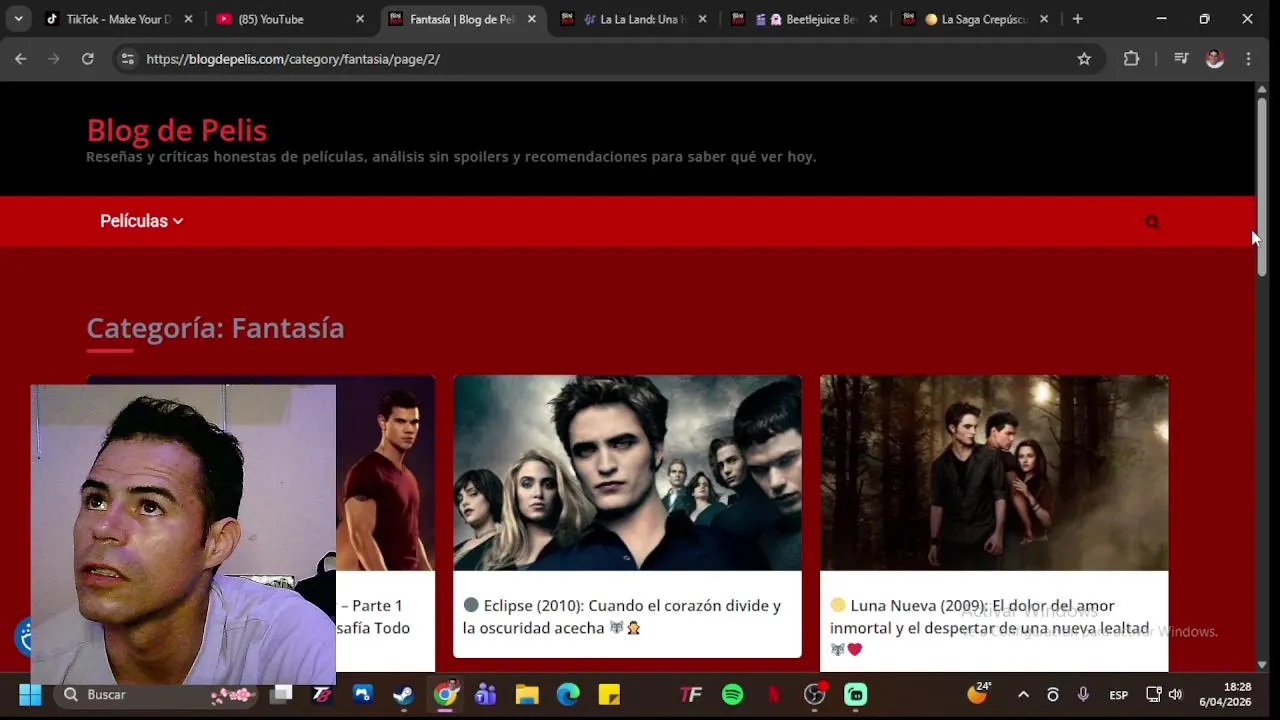Screen dimensions: 1280x720
Task: Open Microsoft Edge from the taskbar
Action: click(x=568, y=694)
